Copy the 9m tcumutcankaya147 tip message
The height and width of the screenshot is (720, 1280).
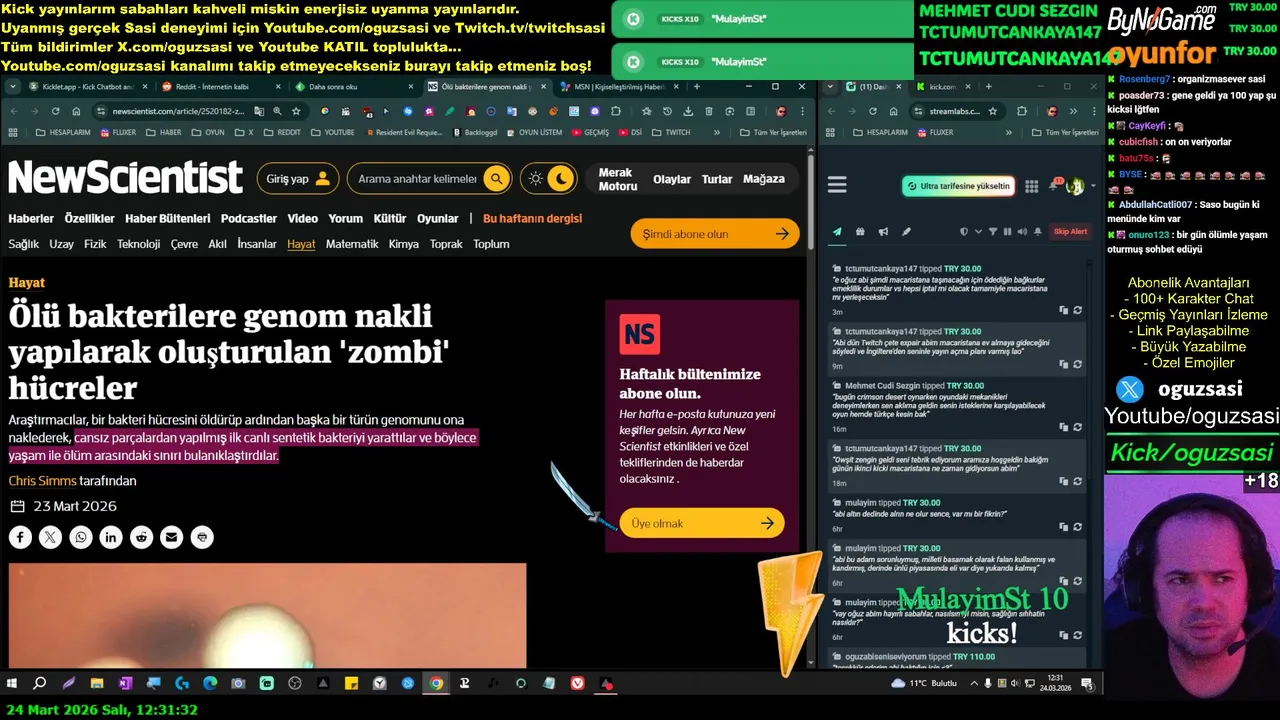(1064, 365)
